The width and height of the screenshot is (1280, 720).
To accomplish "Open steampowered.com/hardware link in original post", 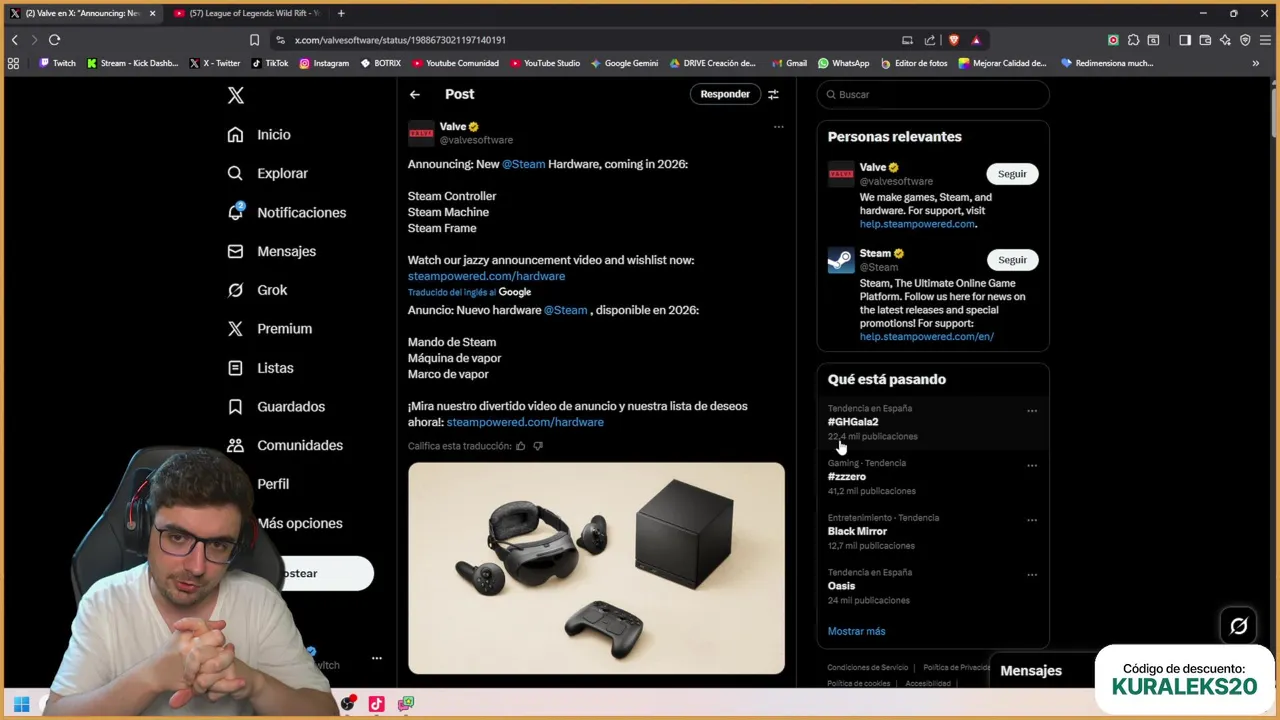I will pos(486,276).
